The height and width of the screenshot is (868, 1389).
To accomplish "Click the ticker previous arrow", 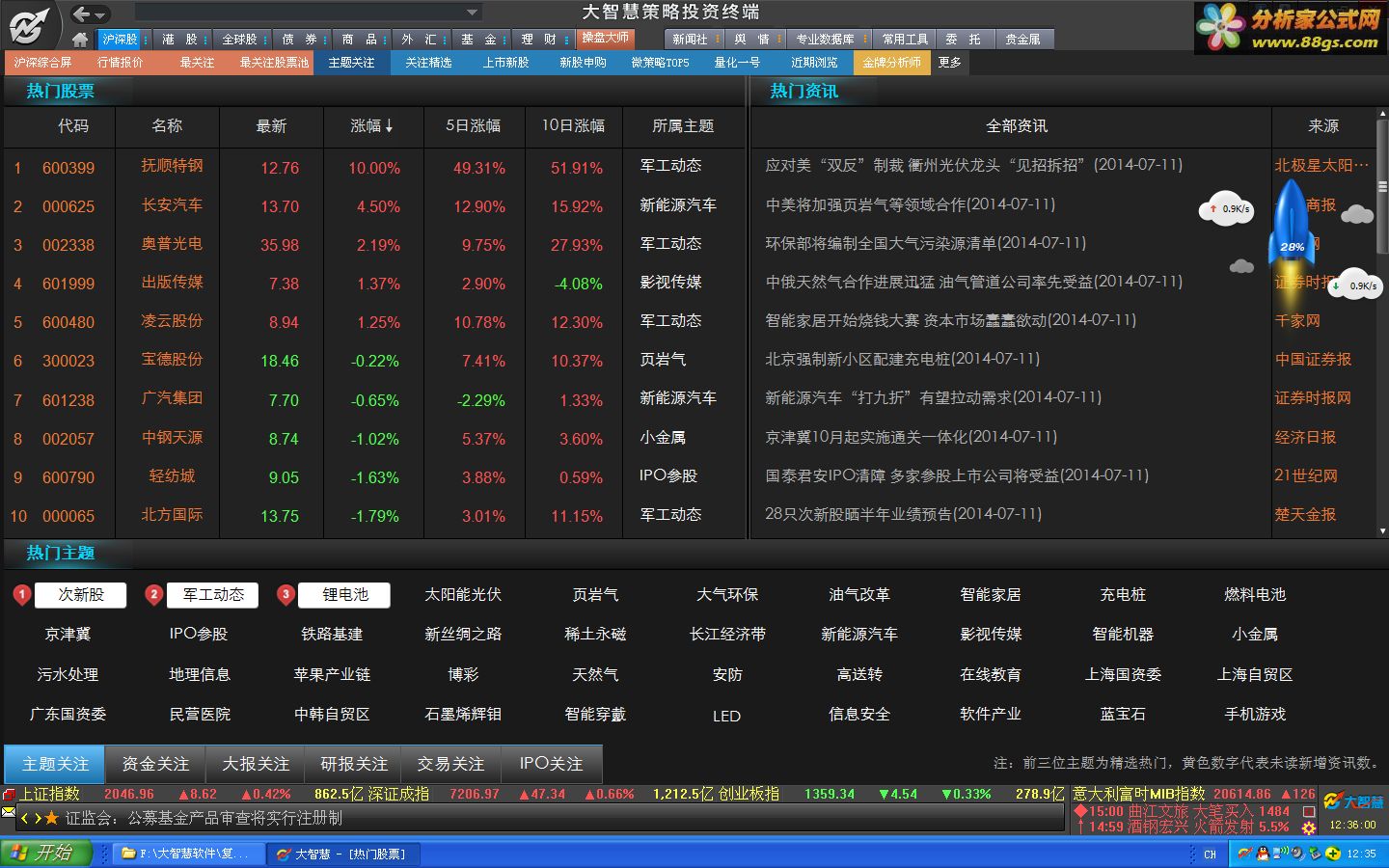I will (26, 818).
